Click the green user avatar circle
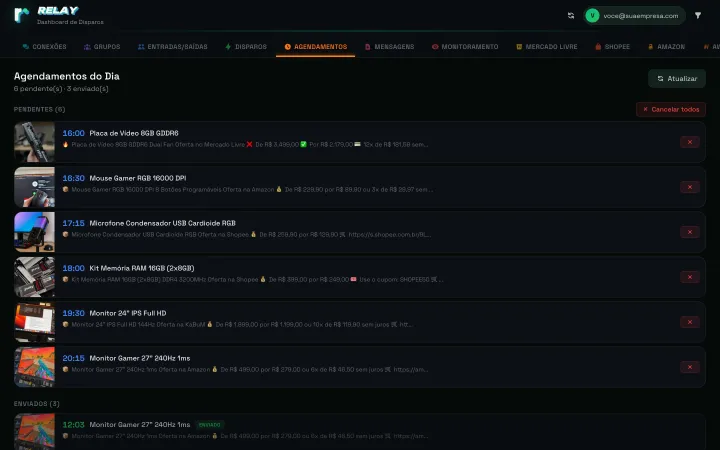Screen dimensions: 720x450 [x=592, y=16]
